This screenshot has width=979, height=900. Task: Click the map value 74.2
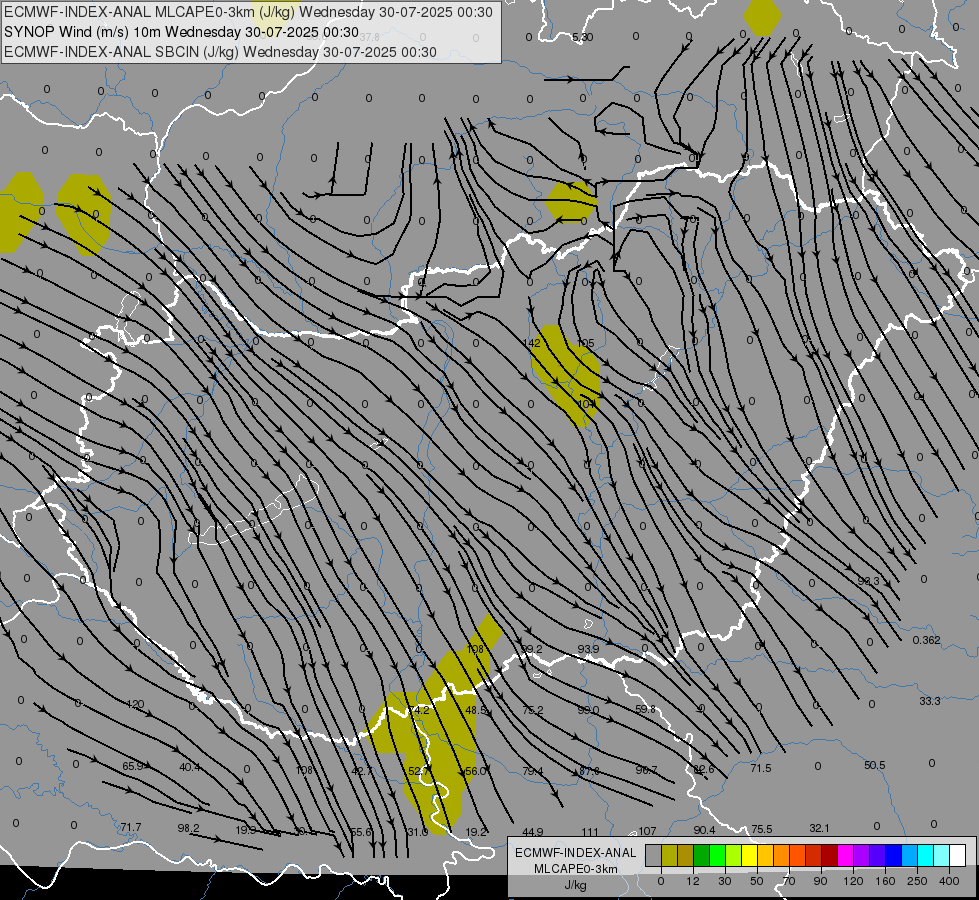click(419, 710)
